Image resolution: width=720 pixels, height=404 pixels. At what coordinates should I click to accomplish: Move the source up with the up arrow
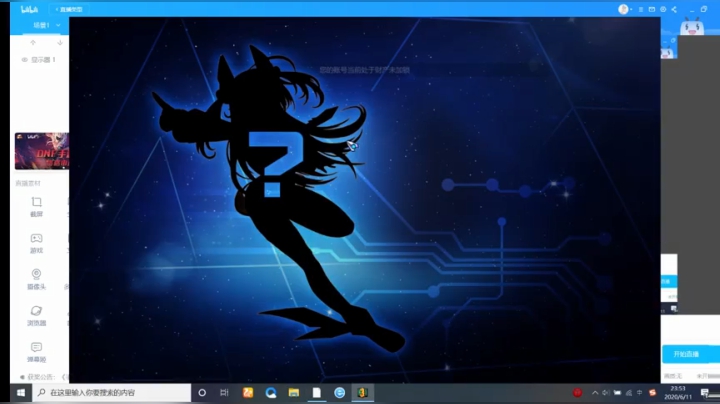pyautogui.click(x=33, y=43)
